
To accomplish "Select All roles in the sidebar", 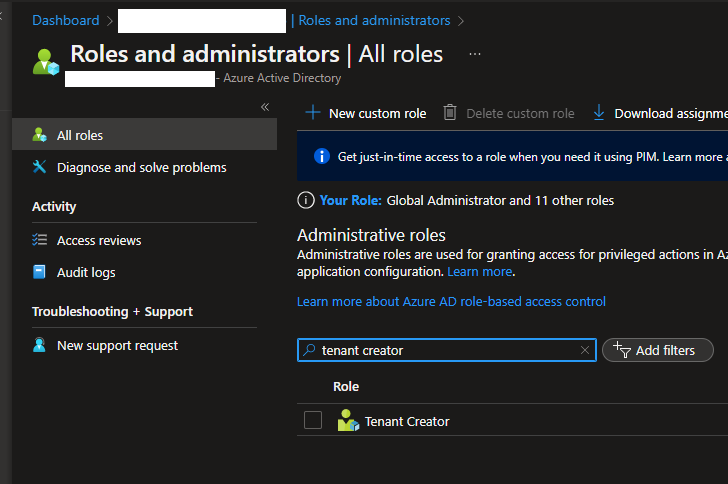I will (80, 135).
